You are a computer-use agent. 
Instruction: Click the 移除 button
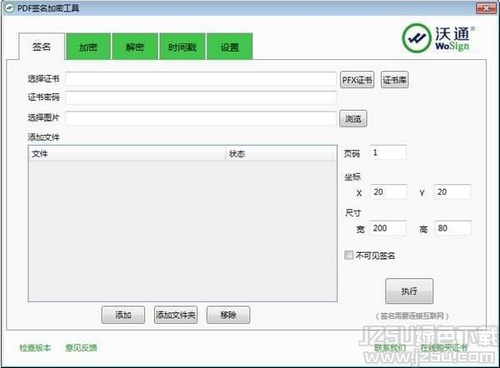228,315
